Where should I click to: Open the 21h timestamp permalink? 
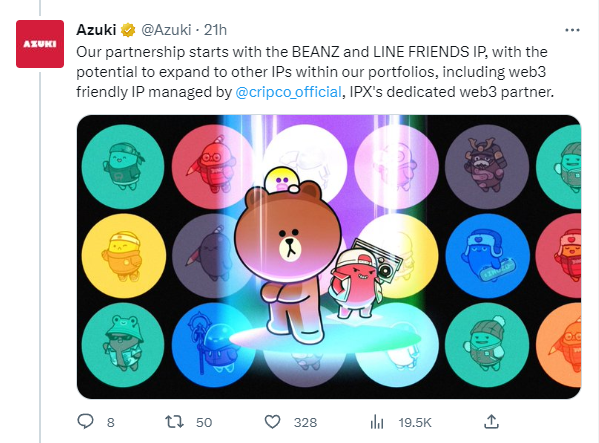[215, 30]
